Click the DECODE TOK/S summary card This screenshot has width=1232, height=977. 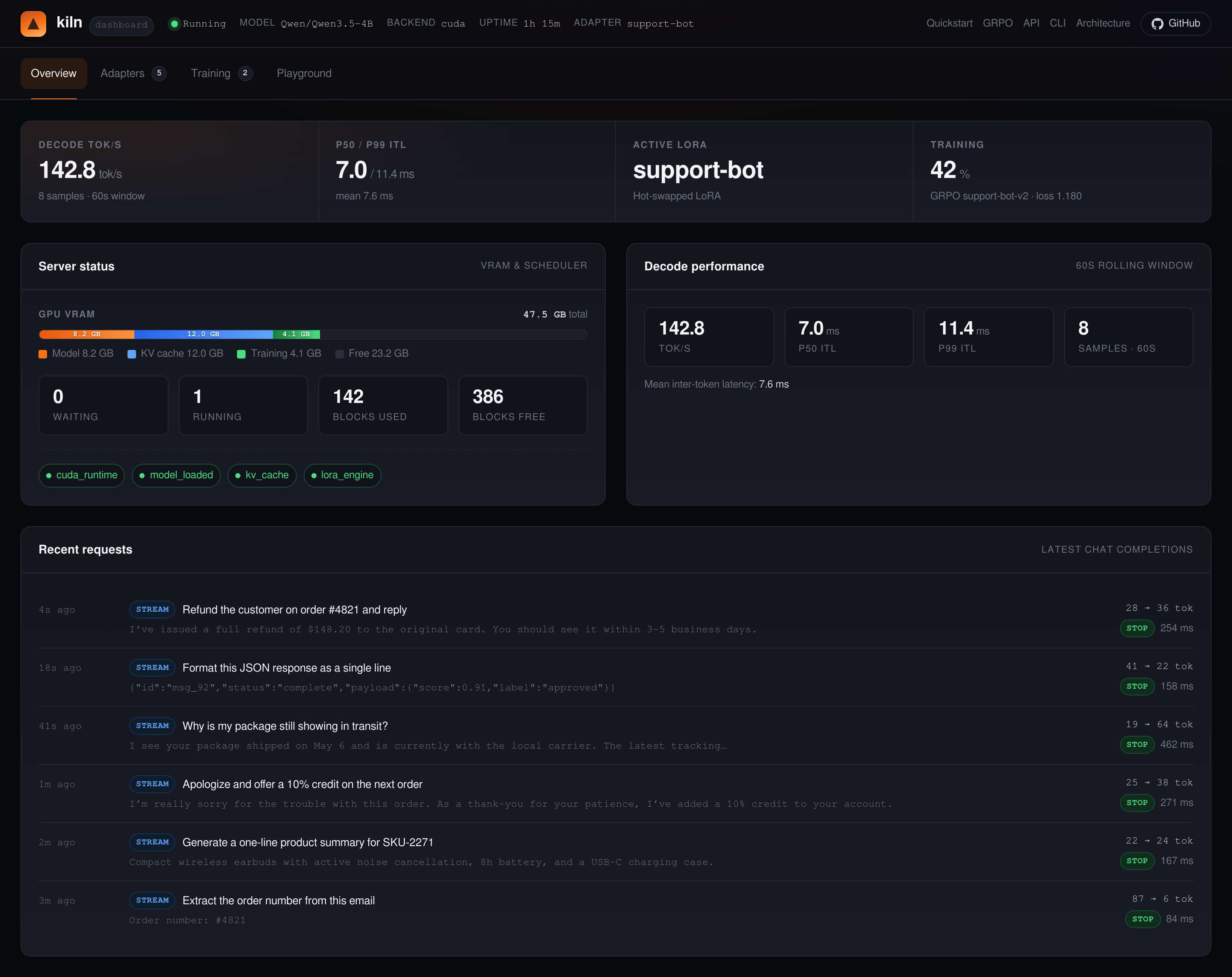coord(170,172)
